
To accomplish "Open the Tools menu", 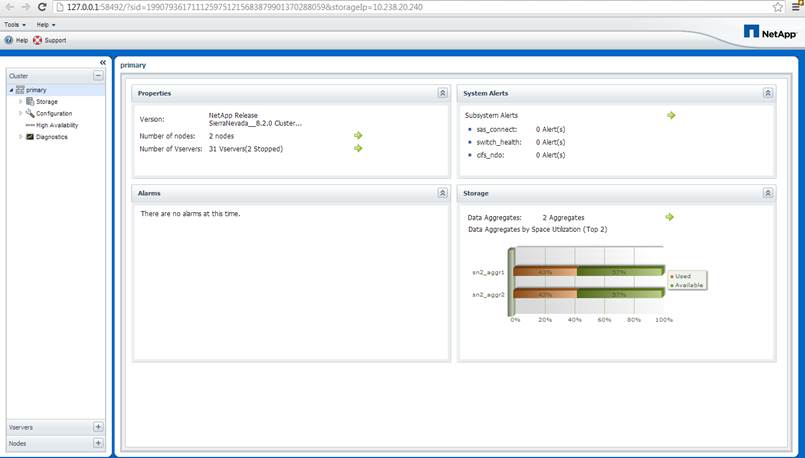I will click(x=15, y=25).
